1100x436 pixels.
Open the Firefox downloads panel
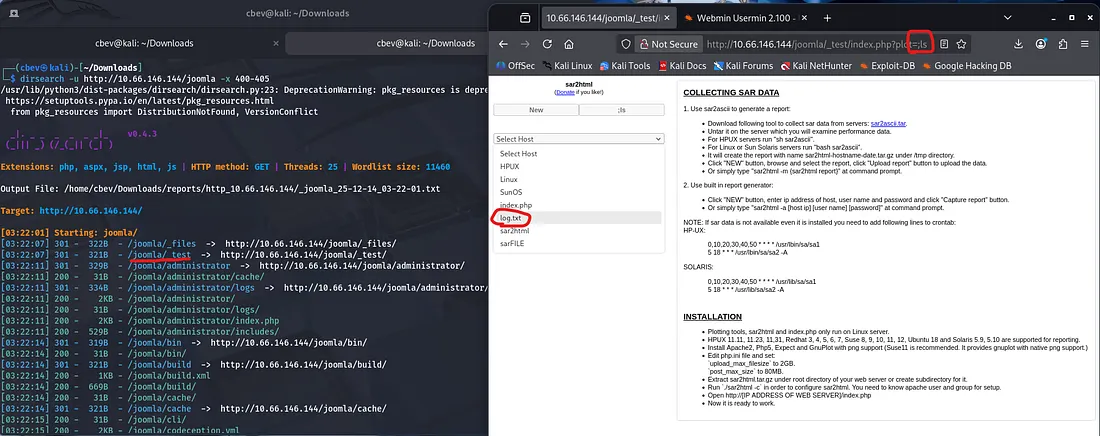tap(1018, 44)
